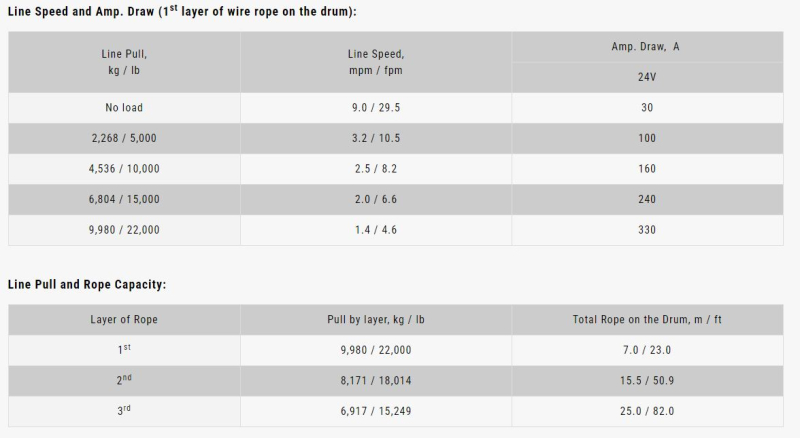Click the "4,536 / 10,000" line pull cell
The height and width of the screenshot is (438, 800).
click(123, 169)
